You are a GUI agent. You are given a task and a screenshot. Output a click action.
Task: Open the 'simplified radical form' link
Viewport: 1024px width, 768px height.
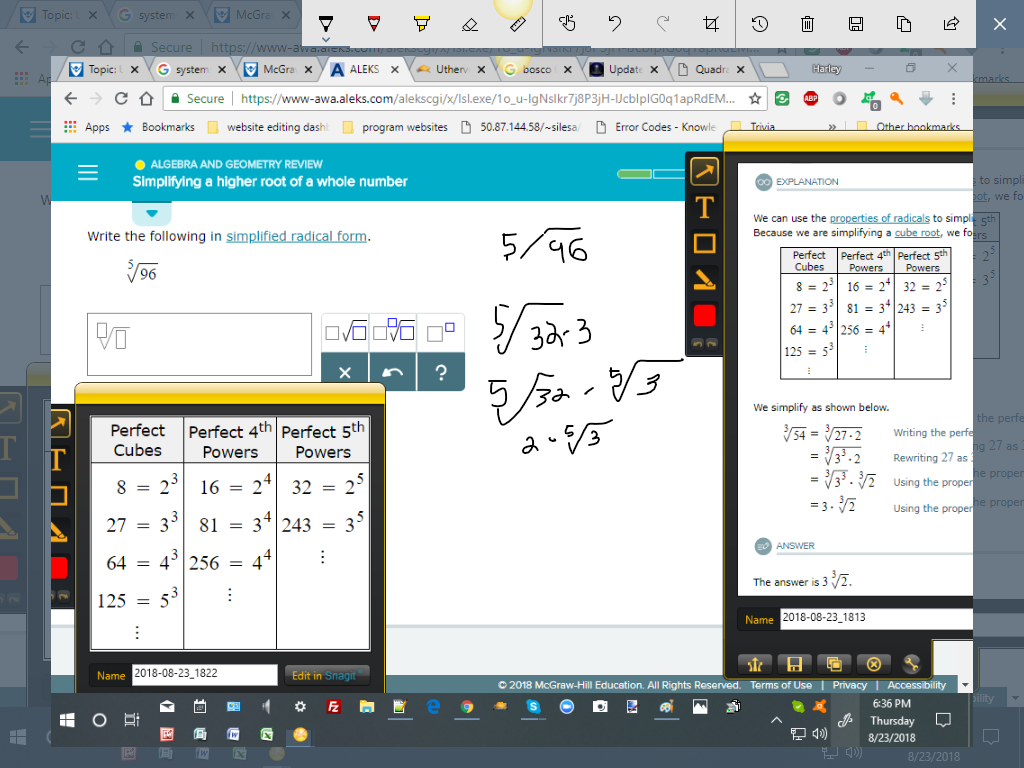[296, 237]
